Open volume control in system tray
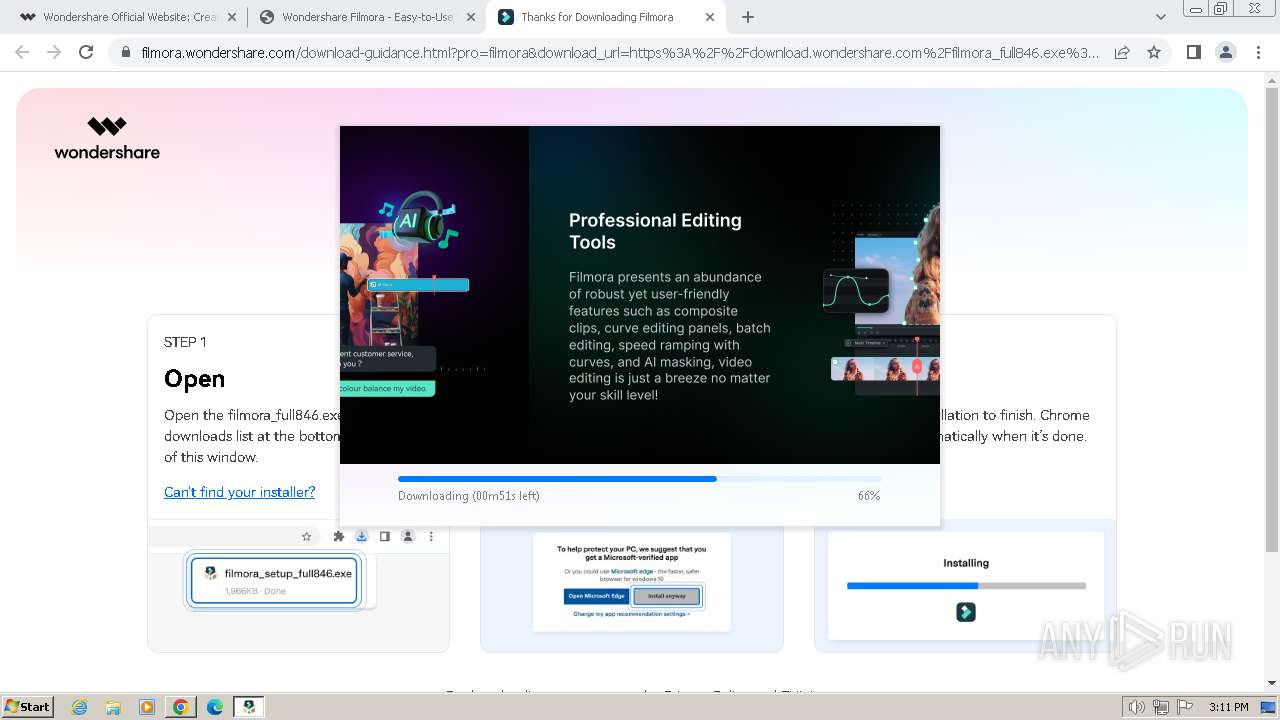This screenshot has width=1280, height=720. (1137, 707)
